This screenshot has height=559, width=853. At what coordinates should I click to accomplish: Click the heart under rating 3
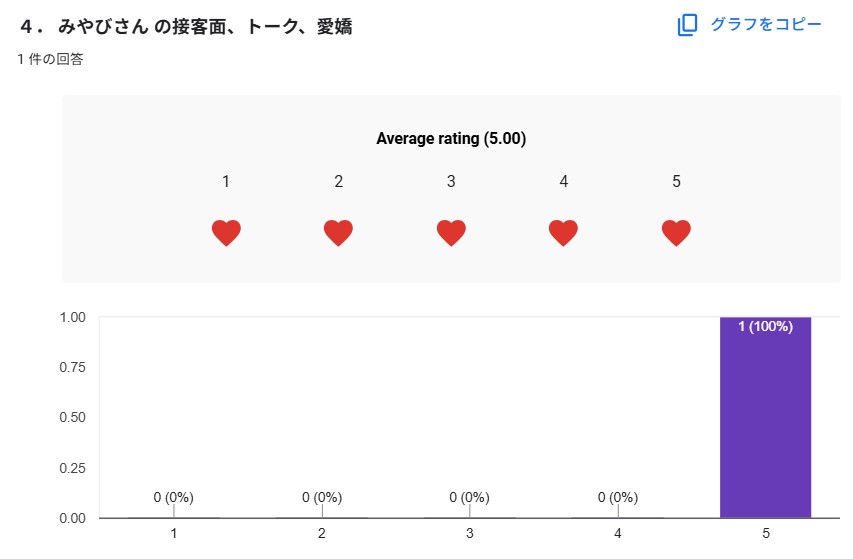pyautogui.click(x=451, y=233)
